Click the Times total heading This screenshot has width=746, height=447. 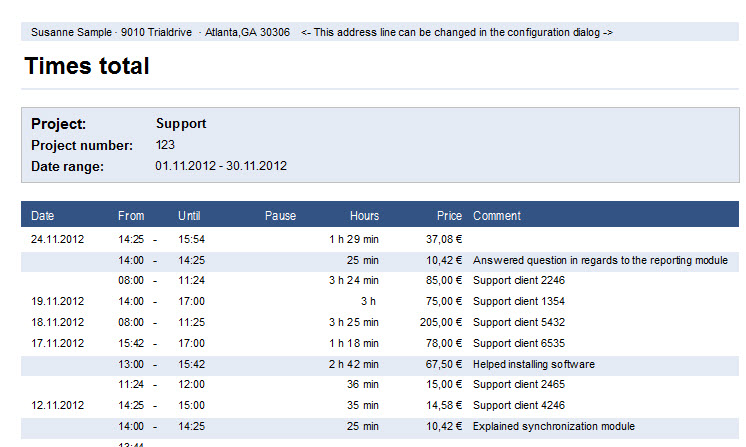(87, 66)
